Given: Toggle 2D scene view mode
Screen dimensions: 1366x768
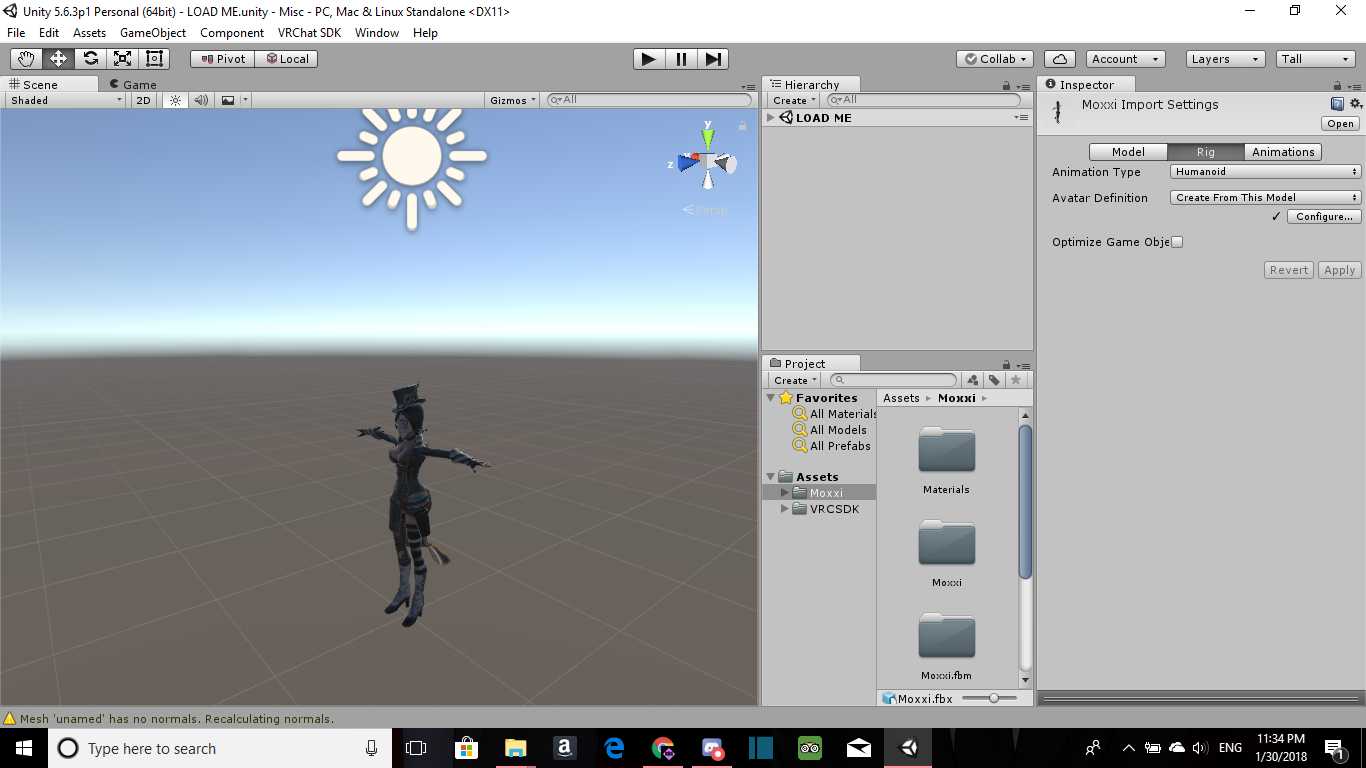Looking at the screenshot, I should [x=144, y=100].
